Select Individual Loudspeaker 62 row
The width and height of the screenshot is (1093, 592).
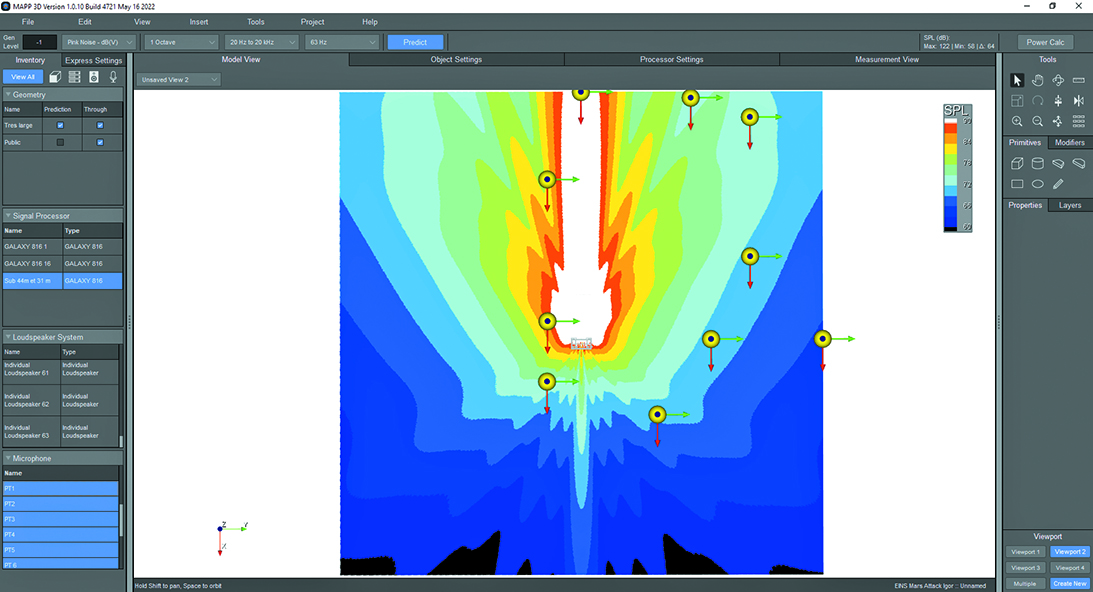tap(61, 400)
